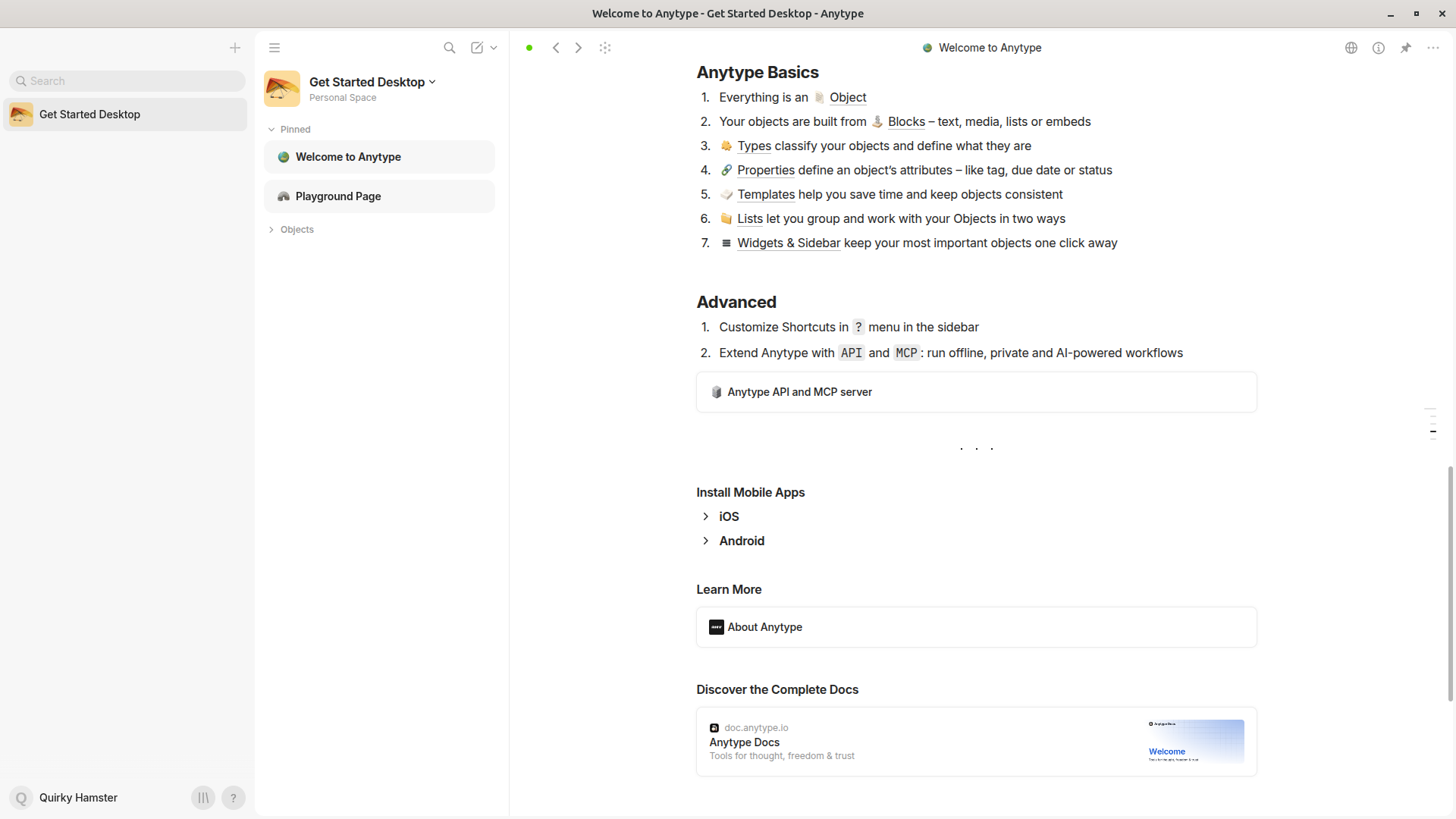Click the page title Welcome to Anytype in header

coord(990,48)
